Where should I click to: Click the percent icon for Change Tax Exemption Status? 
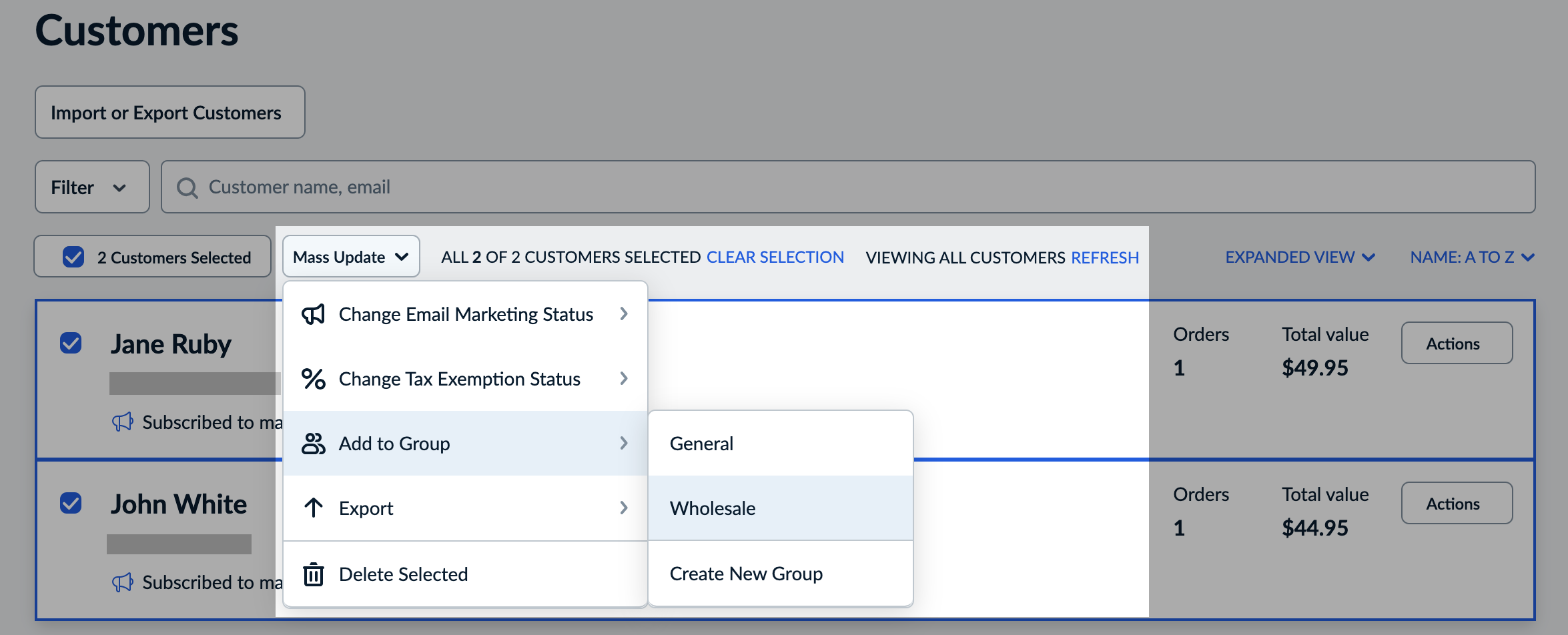(314, 379)
